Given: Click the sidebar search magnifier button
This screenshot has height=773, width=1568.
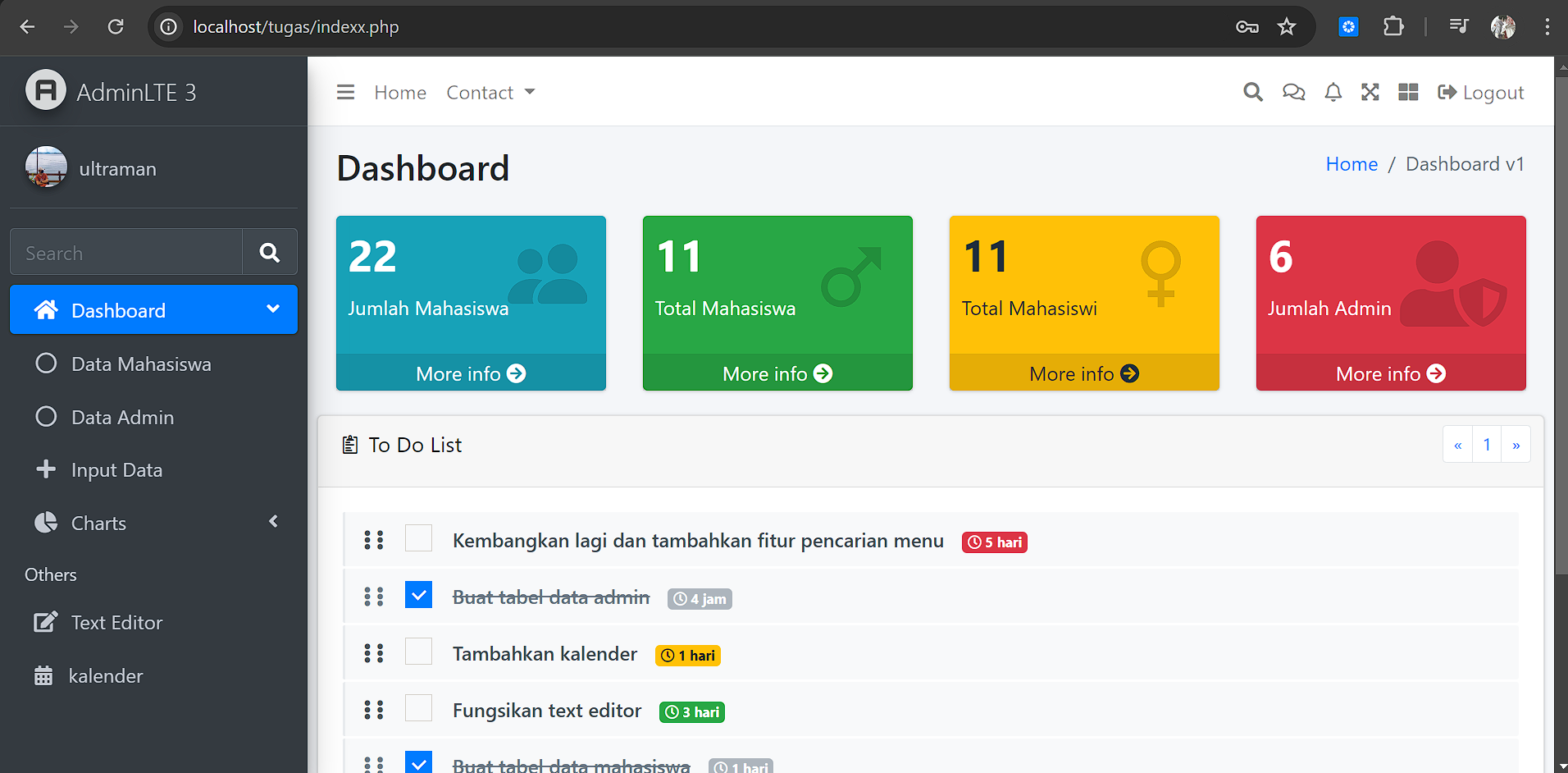Looking at the screenshot, I should [270, 253].
